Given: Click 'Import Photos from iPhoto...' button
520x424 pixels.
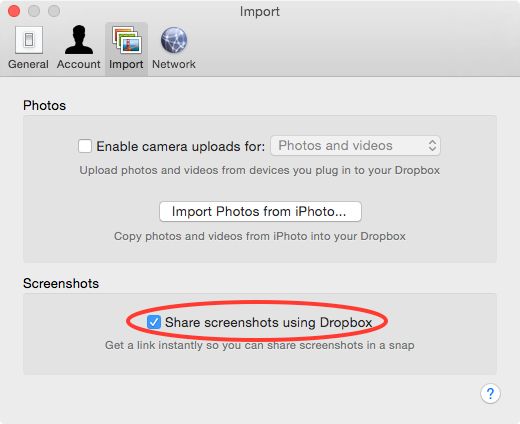Looking at the screenshot, I should coord(260,211).
